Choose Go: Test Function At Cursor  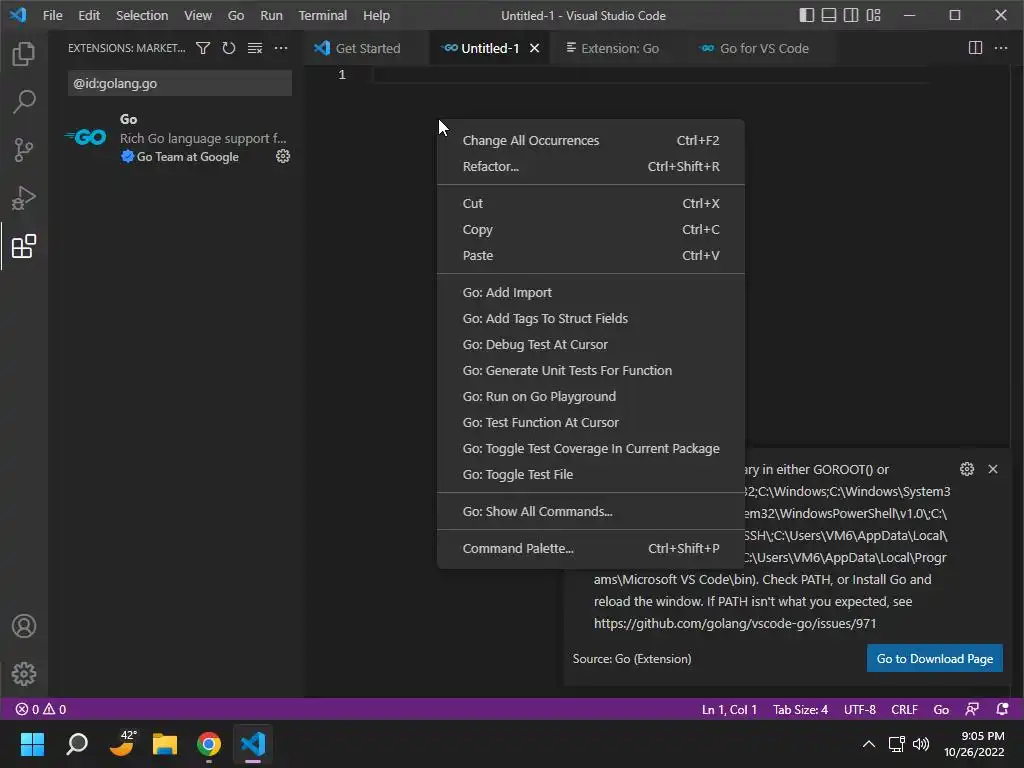(x=590, y=423)
